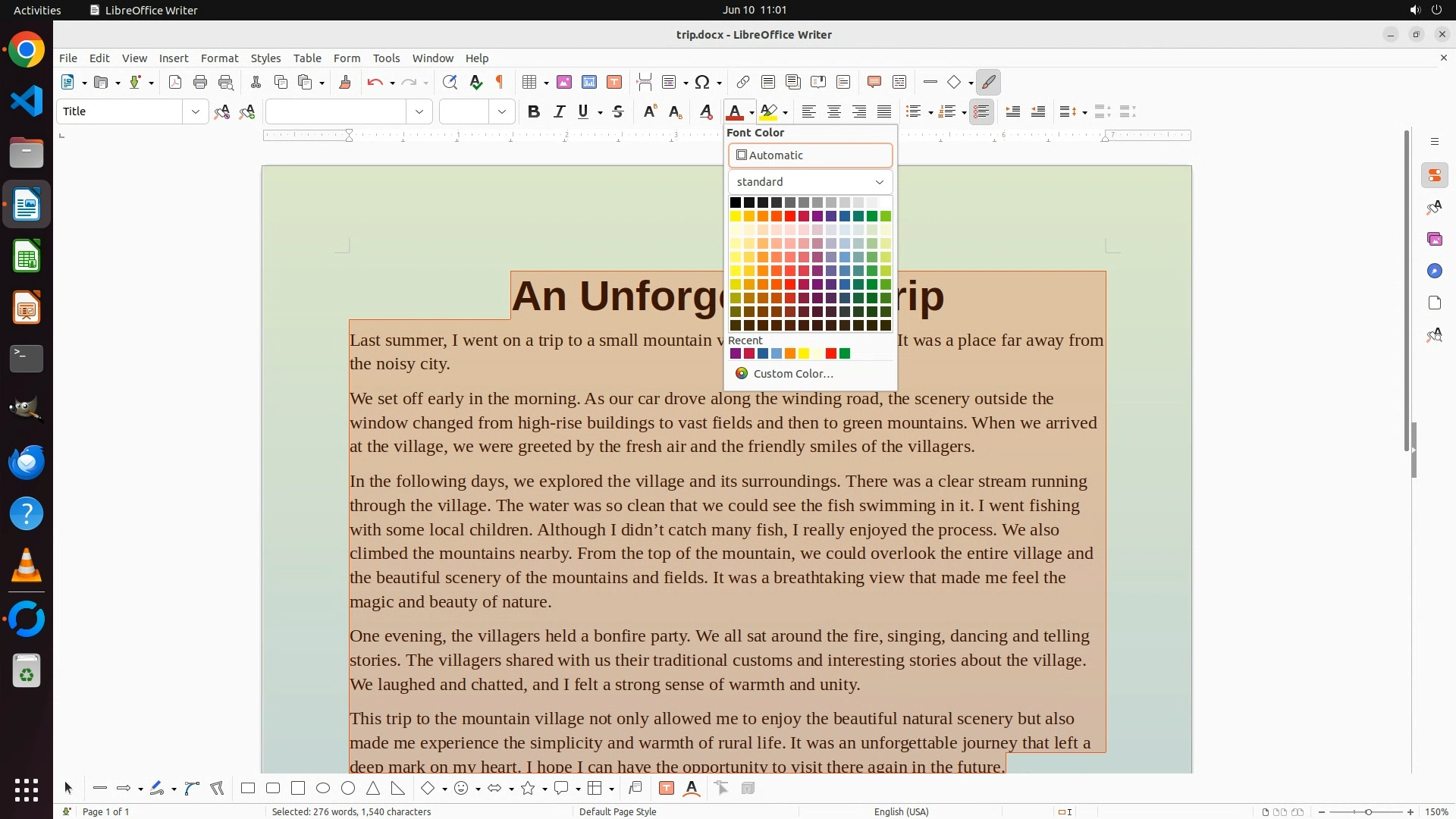
Task: Click the Clone Formatting paintbrush icon
Action: pos(345,83)
